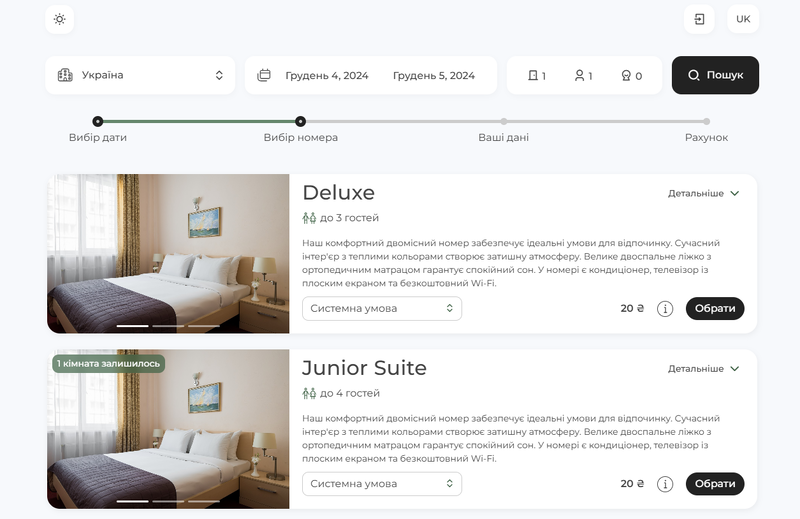The width and height of the screenshot is (800, 519).
Task: Expand Детальніше for the Deluxe room
Action: [x=704, y=193]
